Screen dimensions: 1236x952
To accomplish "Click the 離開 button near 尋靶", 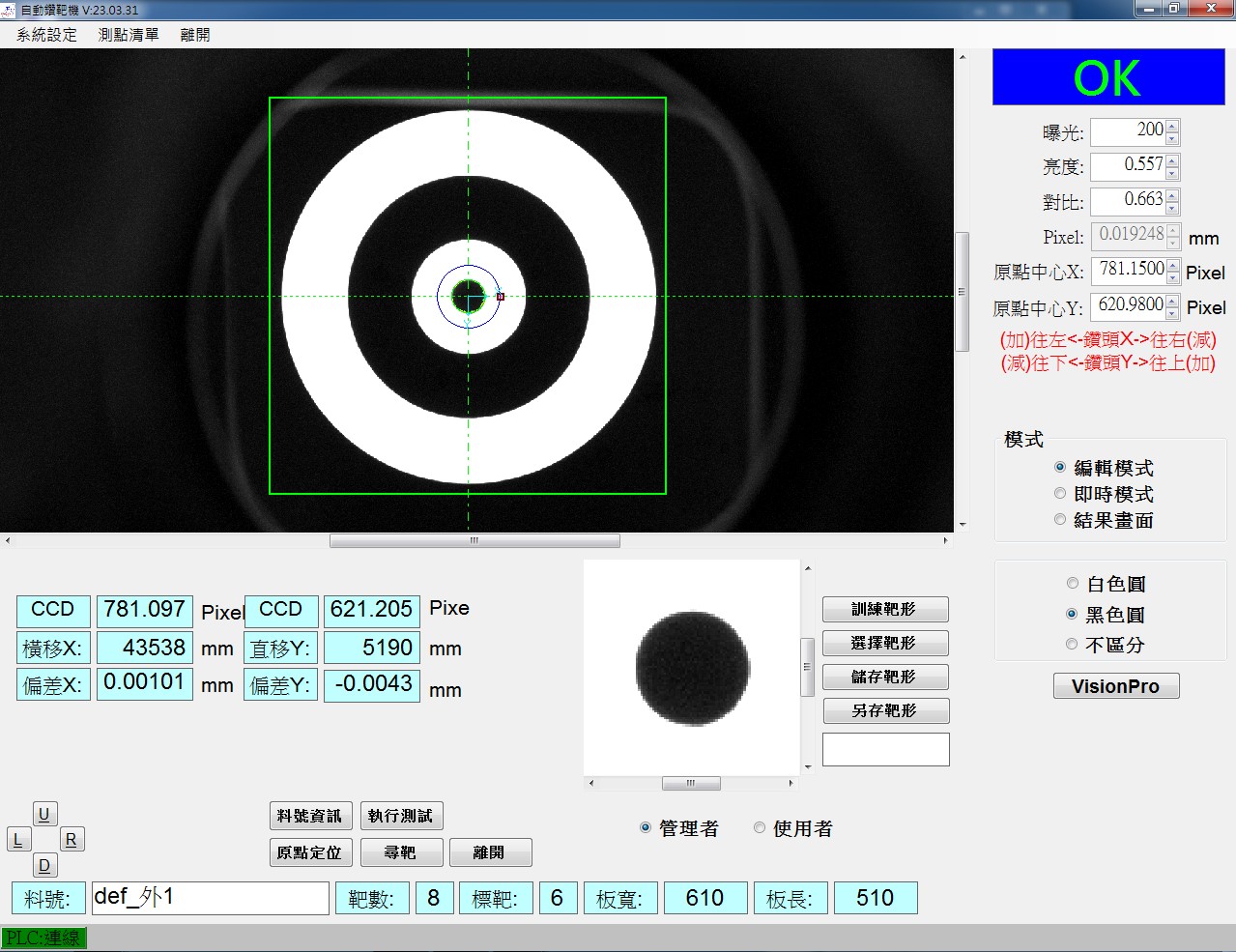I will (490, 852).
